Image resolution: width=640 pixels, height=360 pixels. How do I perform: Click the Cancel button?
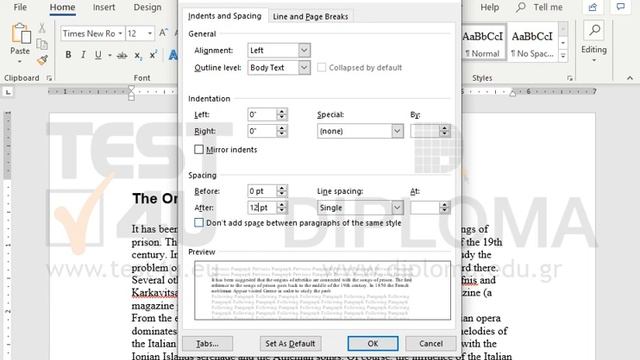[x=431, y=343]
